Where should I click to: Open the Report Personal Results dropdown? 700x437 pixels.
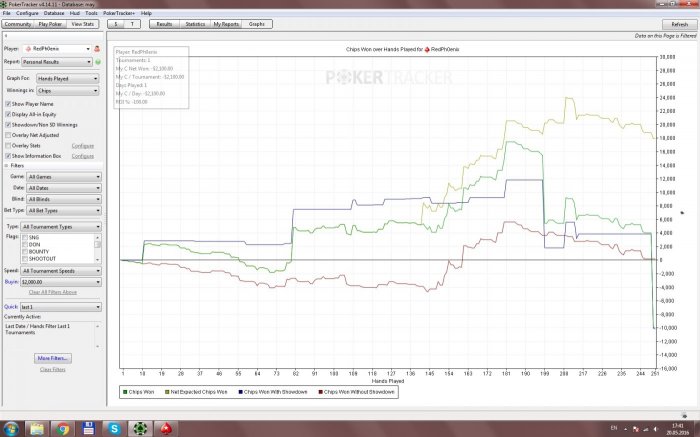57,62
